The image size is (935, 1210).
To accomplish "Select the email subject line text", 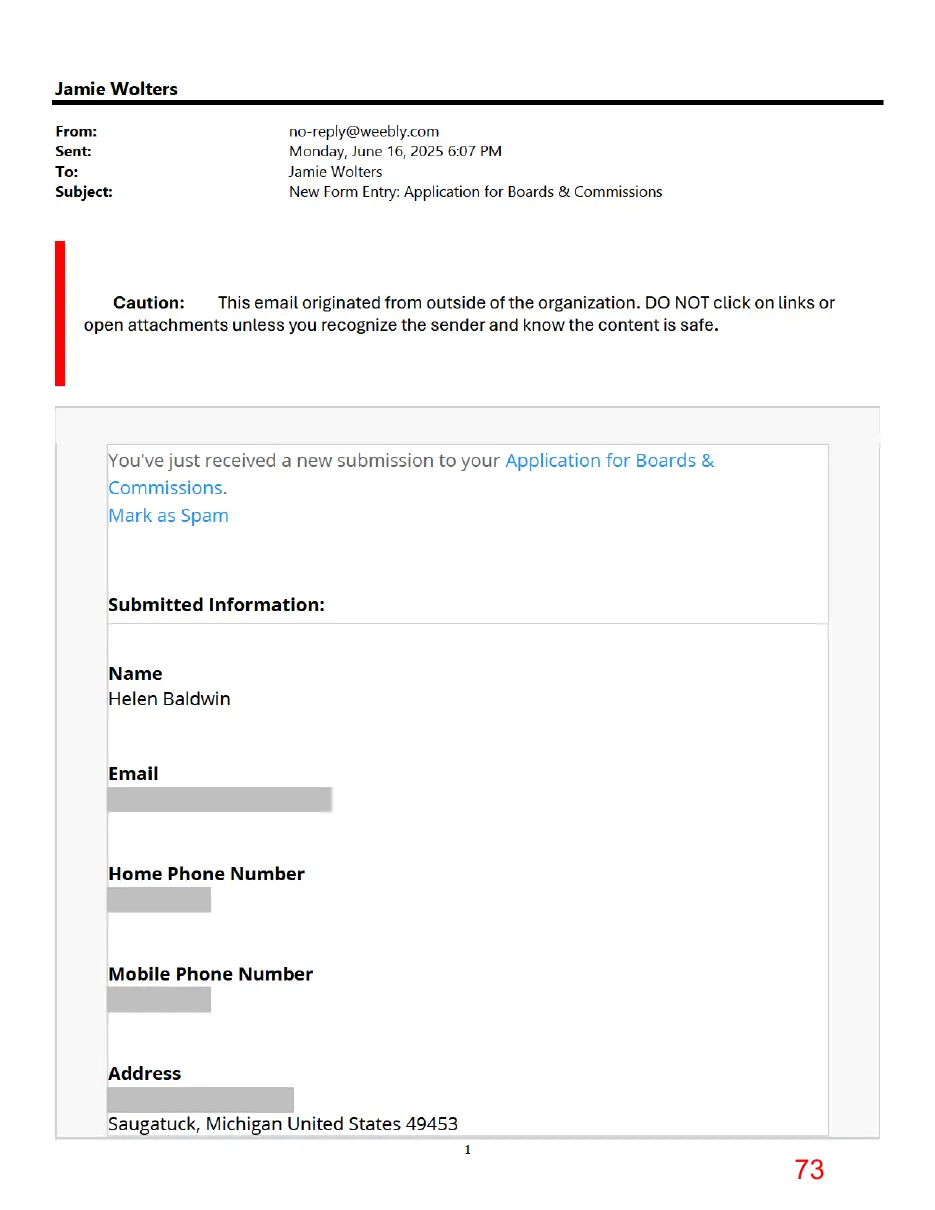I will tap(475, 192).
